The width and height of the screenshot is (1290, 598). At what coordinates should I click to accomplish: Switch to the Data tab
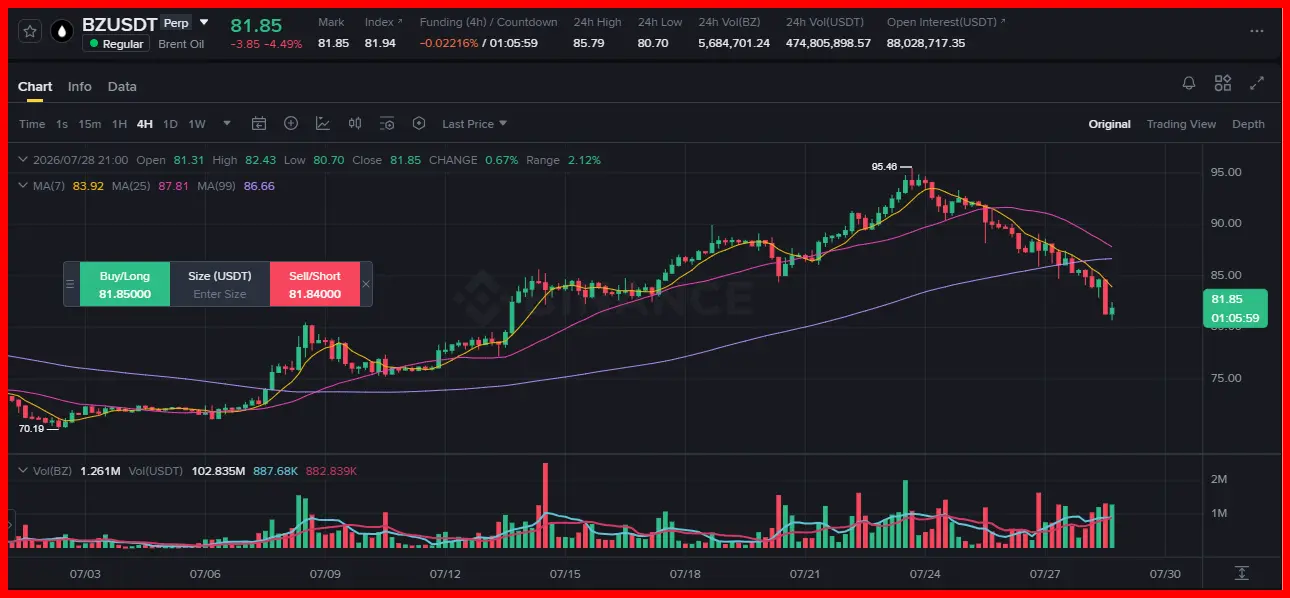point(122,87)
